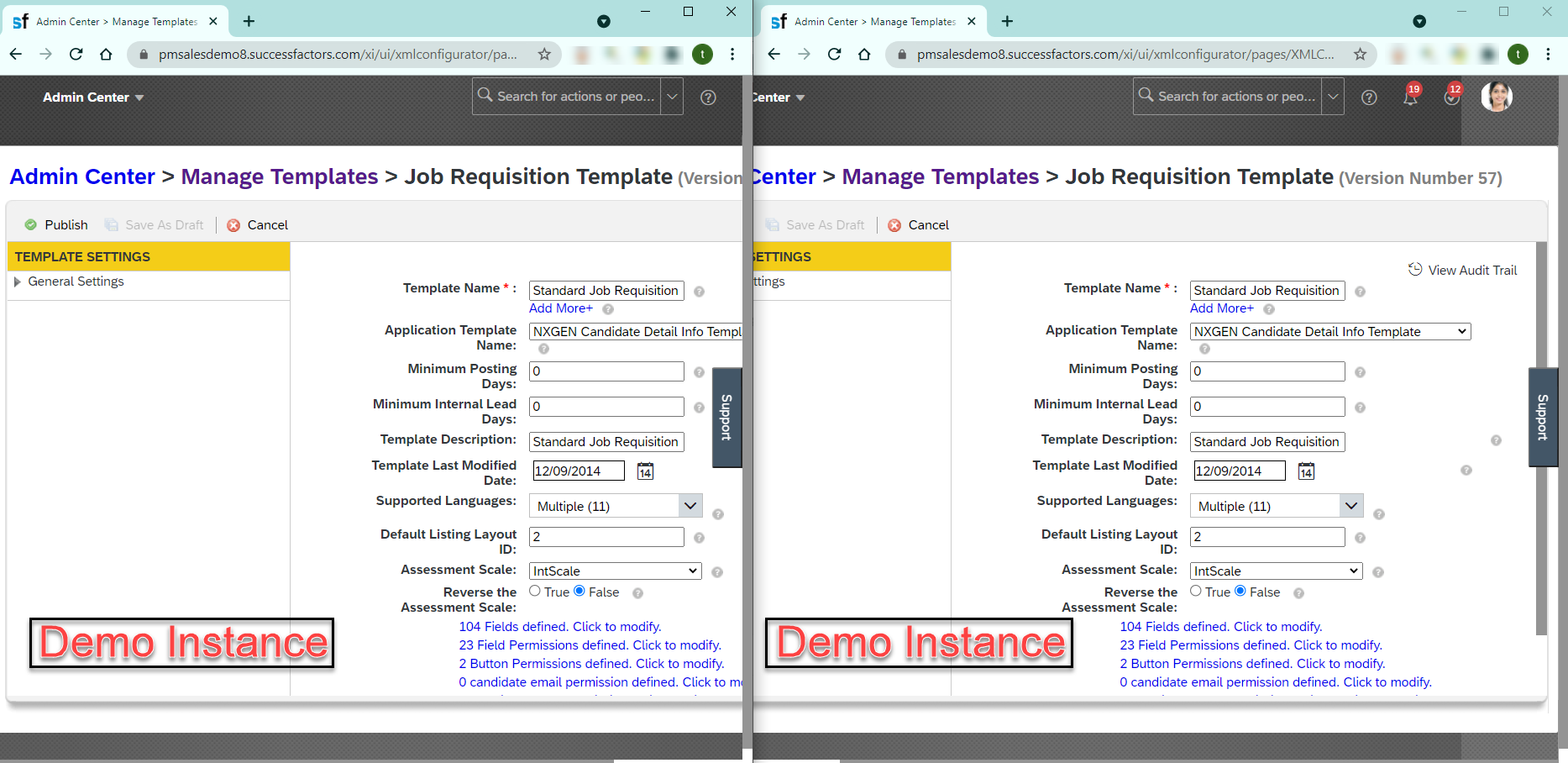Select True radio button in right window

click(x=1196, y=591)
